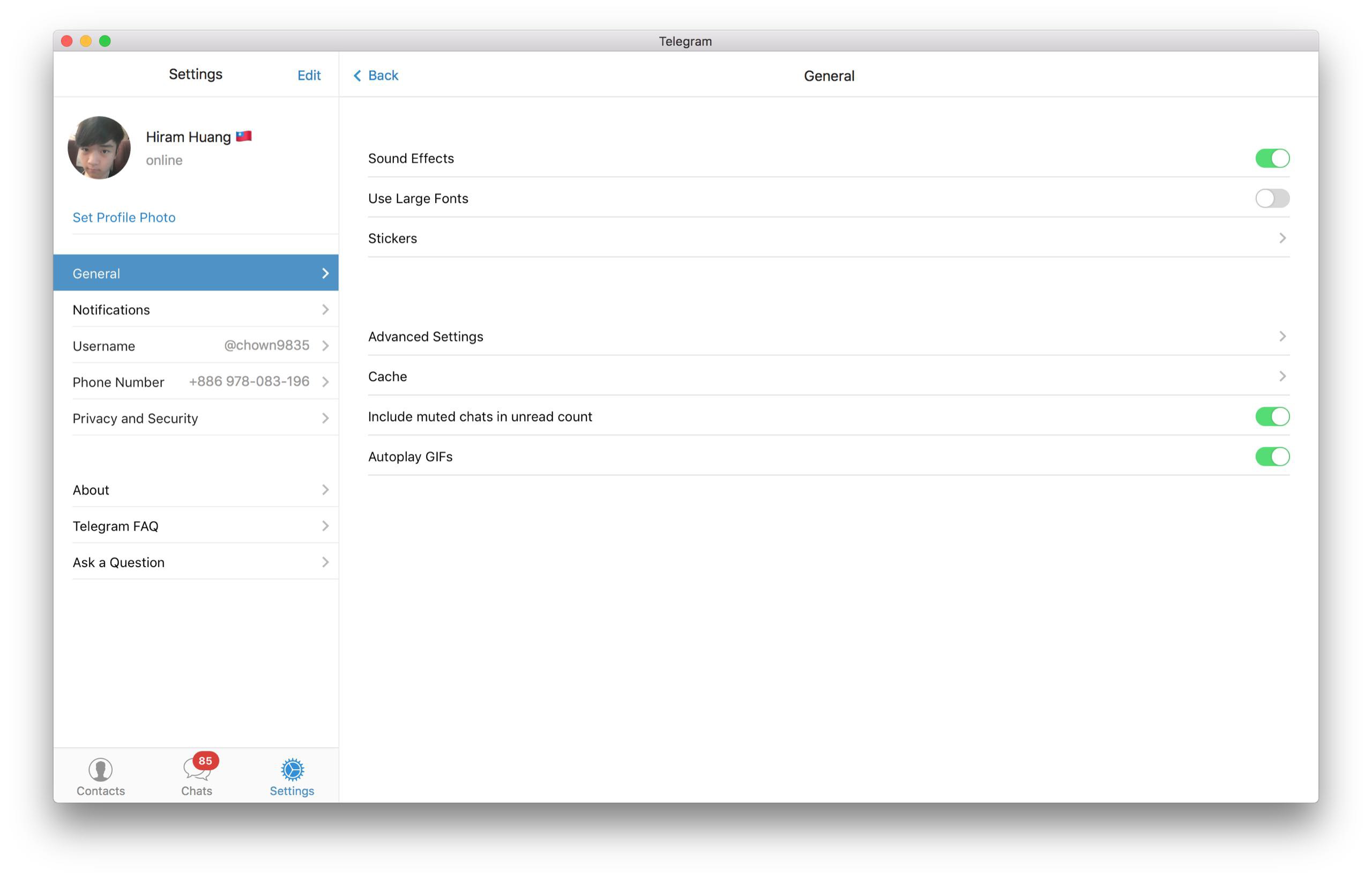Screen dimensions: 1372x879
Task: Open the Stickers settings row
Action: pos(829,238)
